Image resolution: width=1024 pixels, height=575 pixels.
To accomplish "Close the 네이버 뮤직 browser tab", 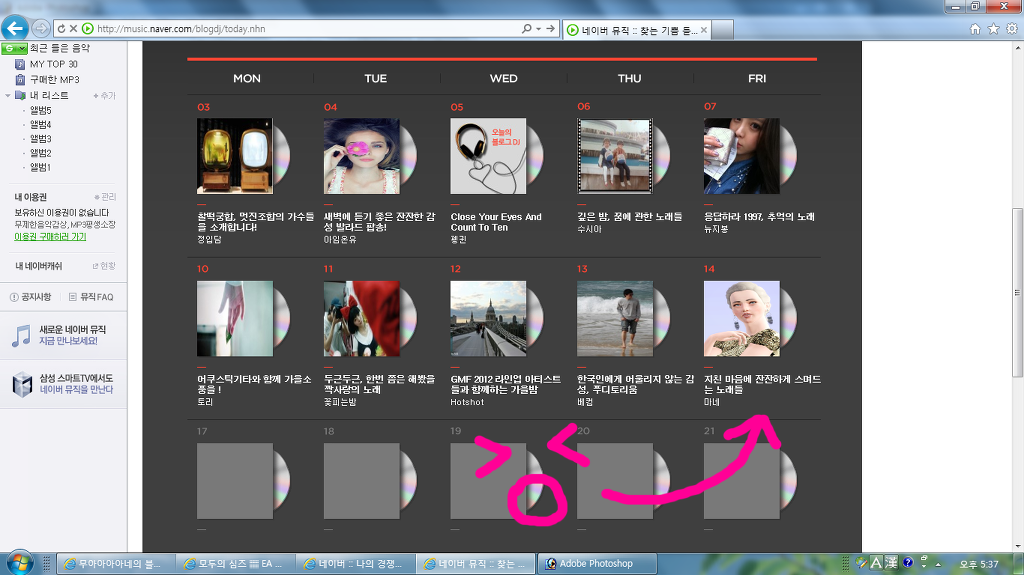I will coord(704,30).
